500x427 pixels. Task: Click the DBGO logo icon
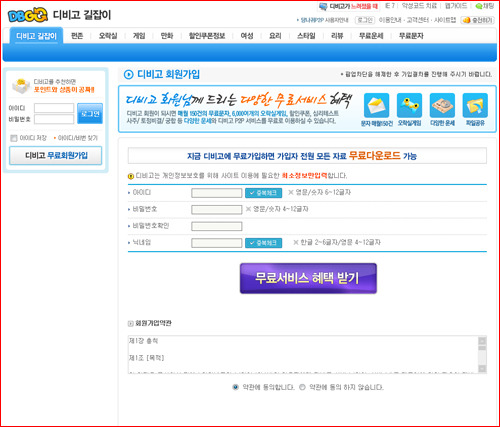pyautogui.click(x=28, y=15)
